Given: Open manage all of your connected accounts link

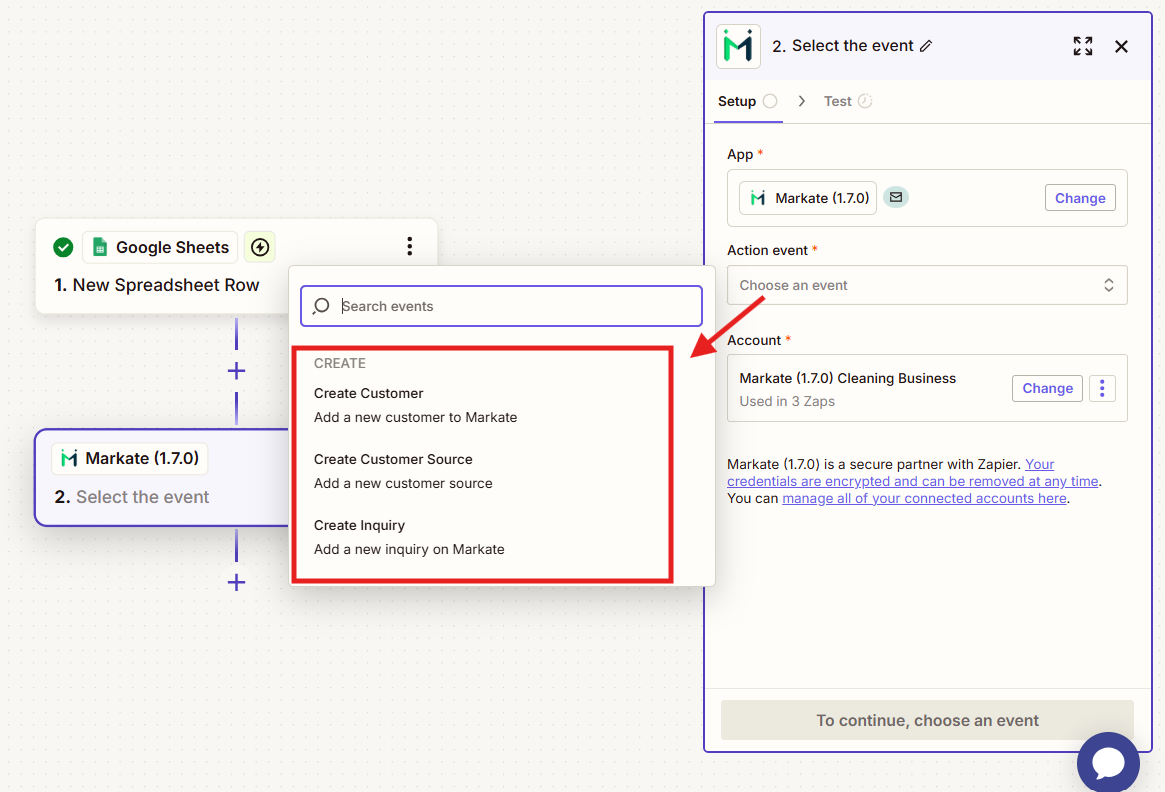Looking at the screenshot, I should 924,499.
